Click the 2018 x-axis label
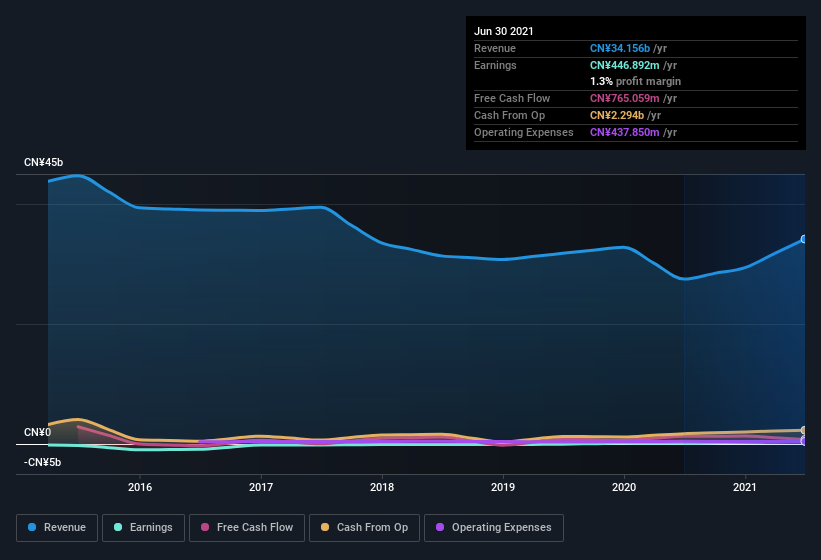Screen dimensions: 821x560 point(382,487)
